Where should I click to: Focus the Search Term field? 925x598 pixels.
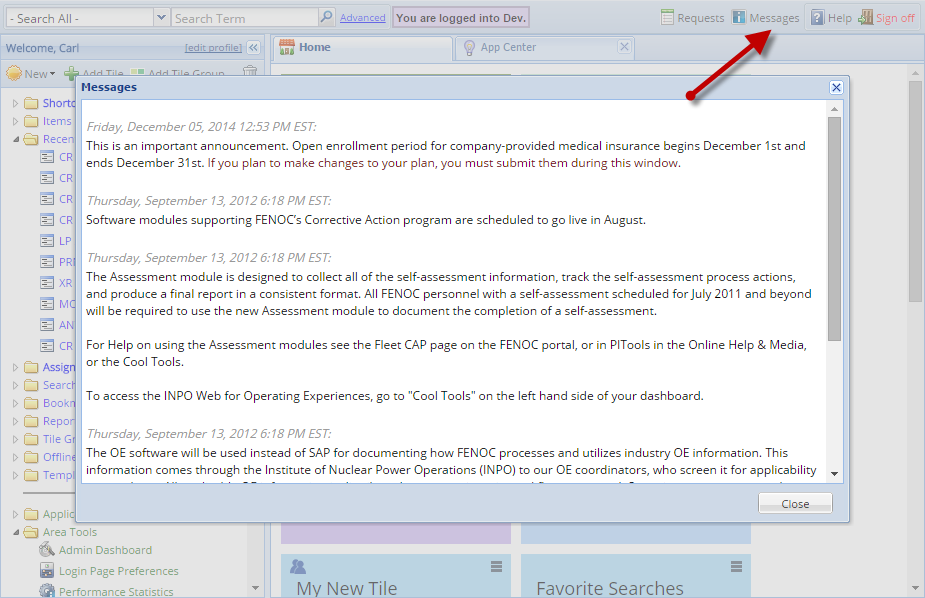coord(245,18)
